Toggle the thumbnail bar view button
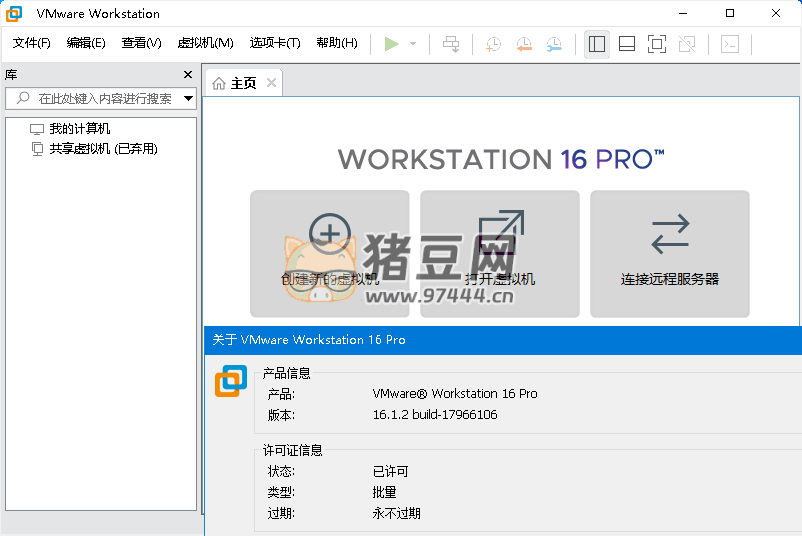This screenshot has height=536, width=802. [x=627, y=43]
